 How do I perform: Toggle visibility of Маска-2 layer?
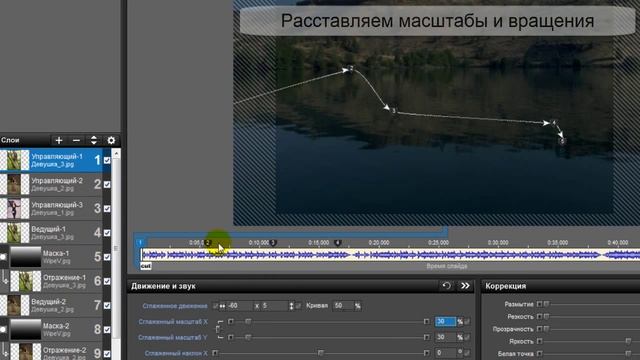point(107,329)
